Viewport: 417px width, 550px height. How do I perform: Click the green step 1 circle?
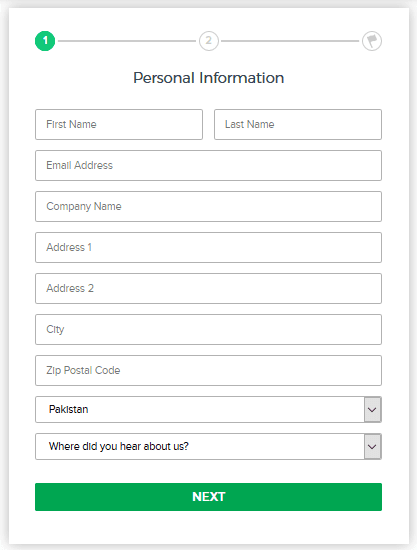tap(45, 41)
